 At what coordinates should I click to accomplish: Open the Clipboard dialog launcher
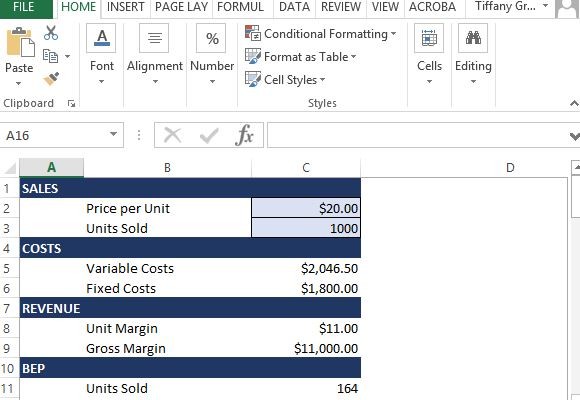(x=71, y=104)
